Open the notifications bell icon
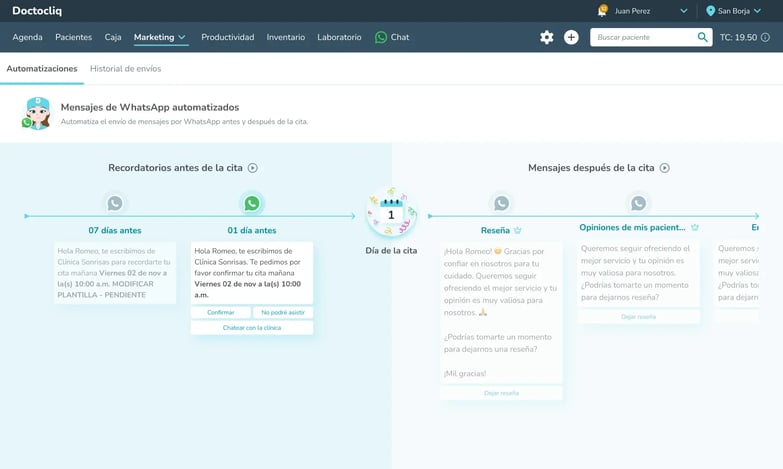This screenshot has width=783, height=469. [x=602, y=10]
